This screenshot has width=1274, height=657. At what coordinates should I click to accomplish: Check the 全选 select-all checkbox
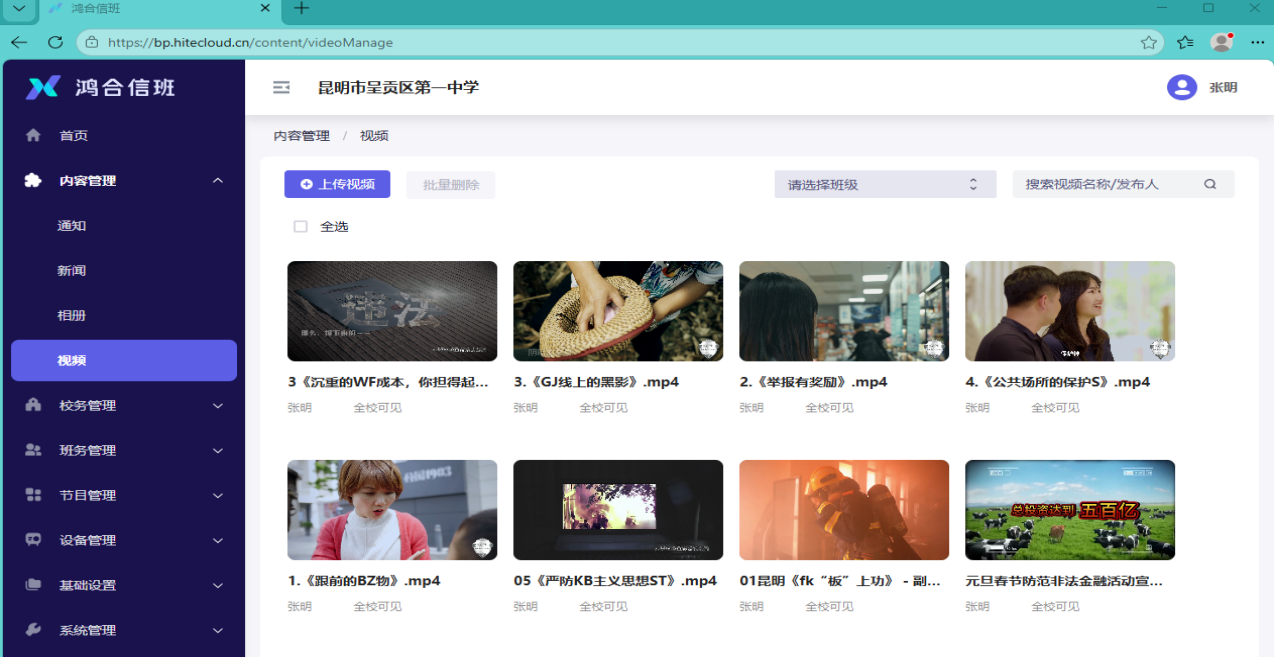click(x=300, y=226)
